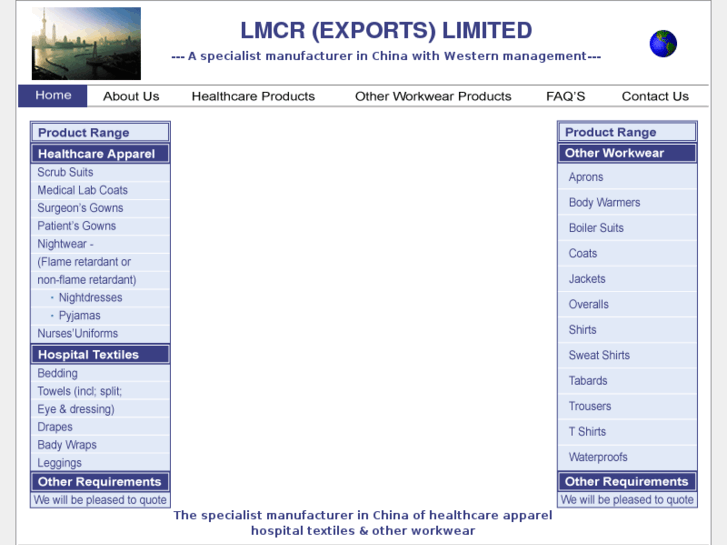Click the Shanghai skyline header image
Image resolution: width=727 pixels, height=545 pixels.
[x=86, y=44]
